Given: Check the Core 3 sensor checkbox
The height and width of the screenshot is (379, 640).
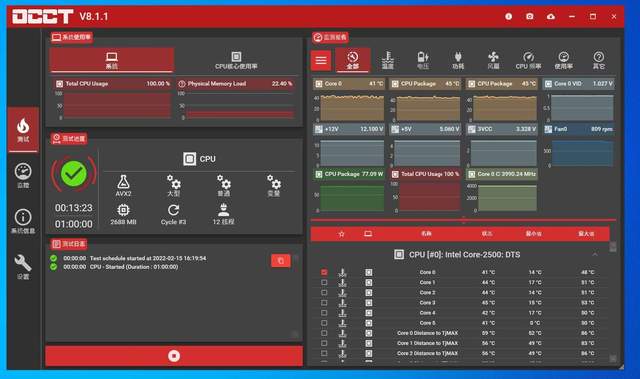Looking at the screenshot, I should (x=324, y=303).
